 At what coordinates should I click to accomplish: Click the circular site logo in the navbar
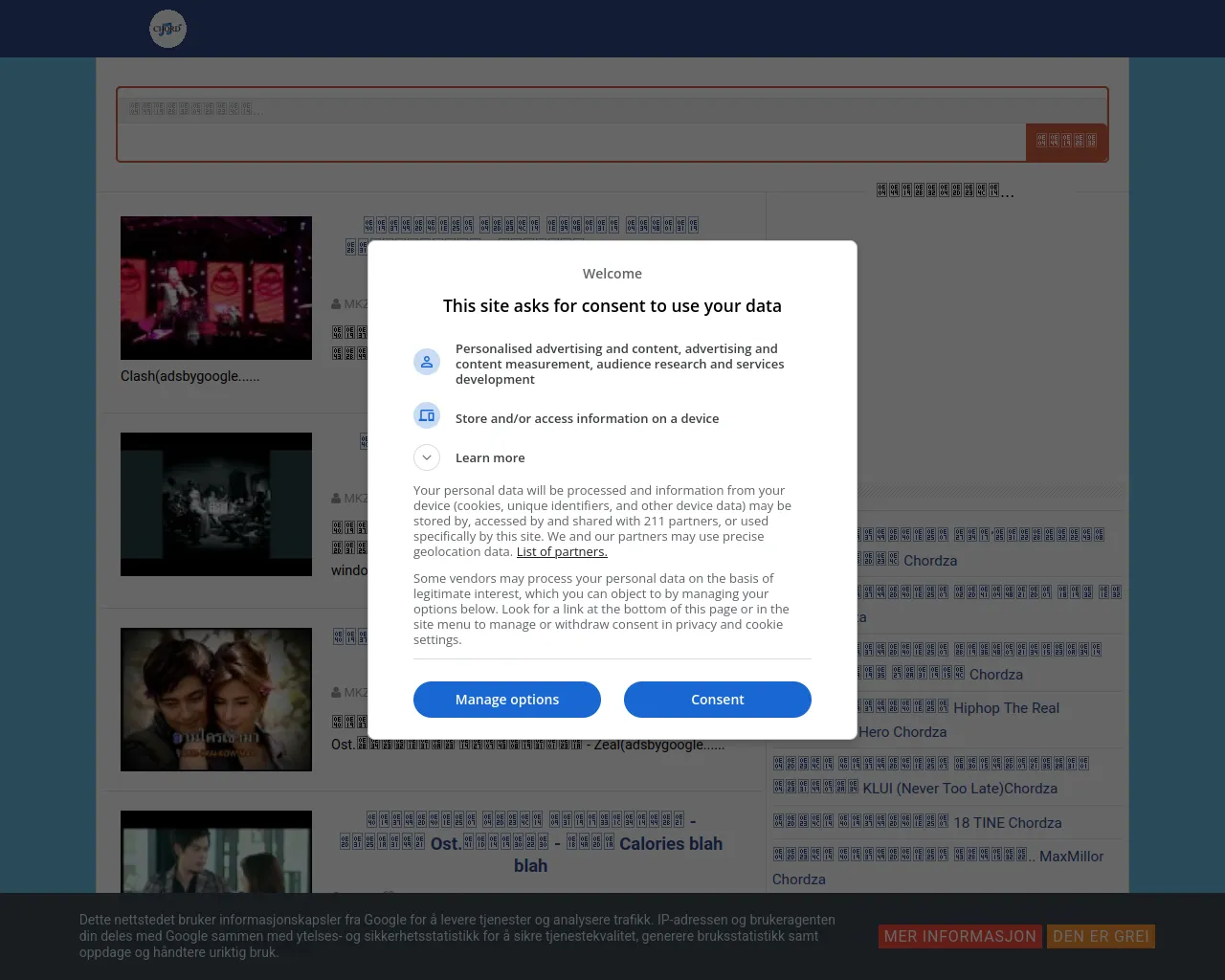tap(167, 29)
